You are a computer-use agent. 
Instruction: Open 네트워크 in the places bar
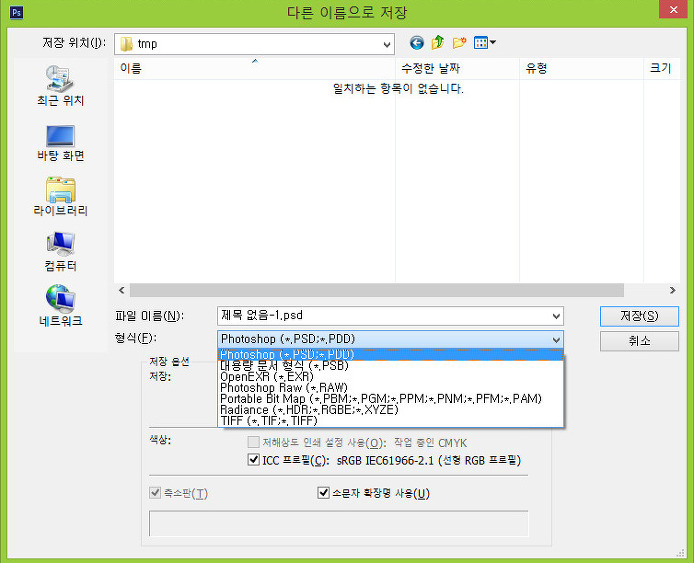(60, 305)
